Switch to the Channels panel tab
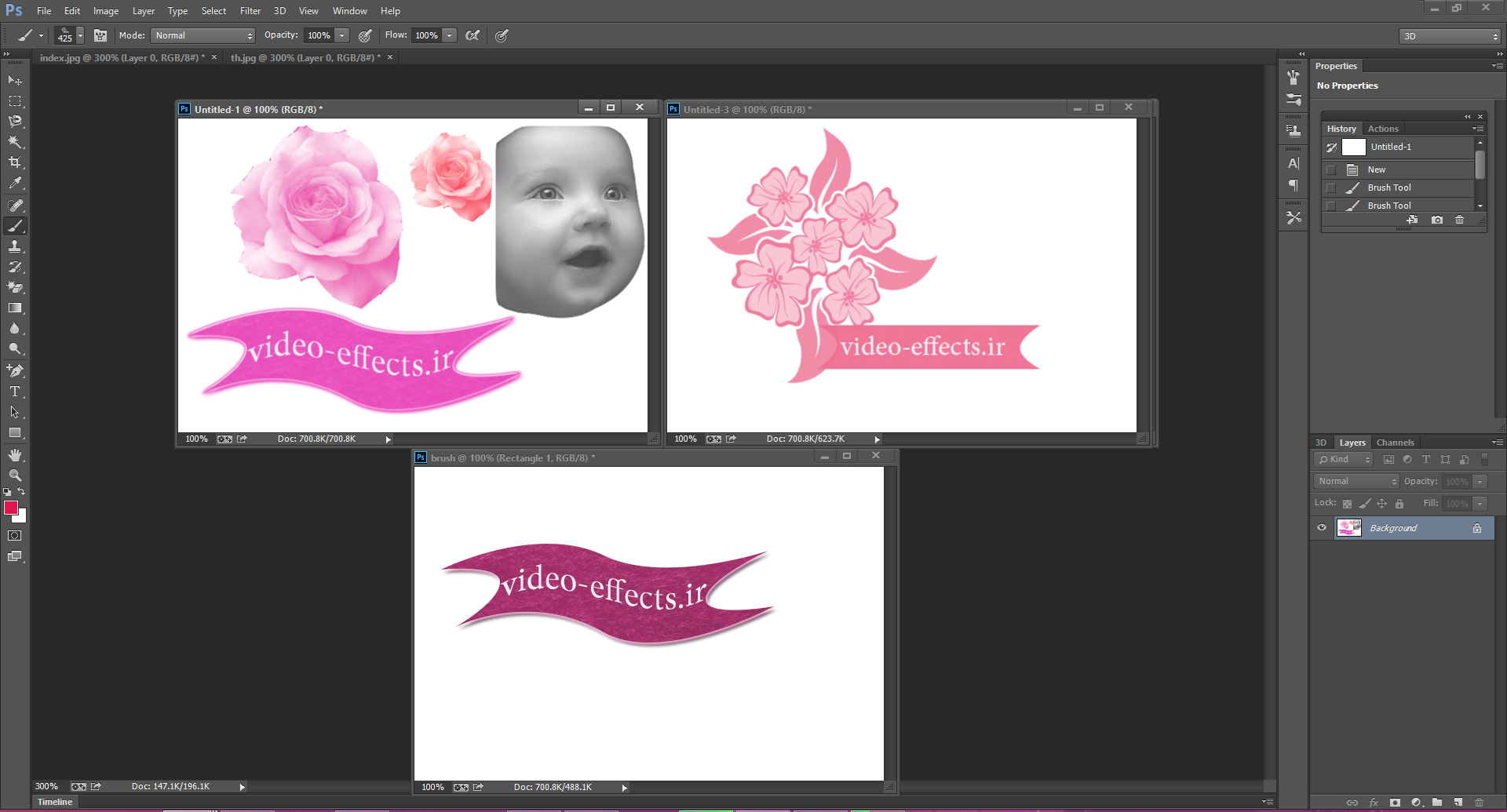Image resolution: width=1507 pixels, height=812 pixels. click(1395, 442)
